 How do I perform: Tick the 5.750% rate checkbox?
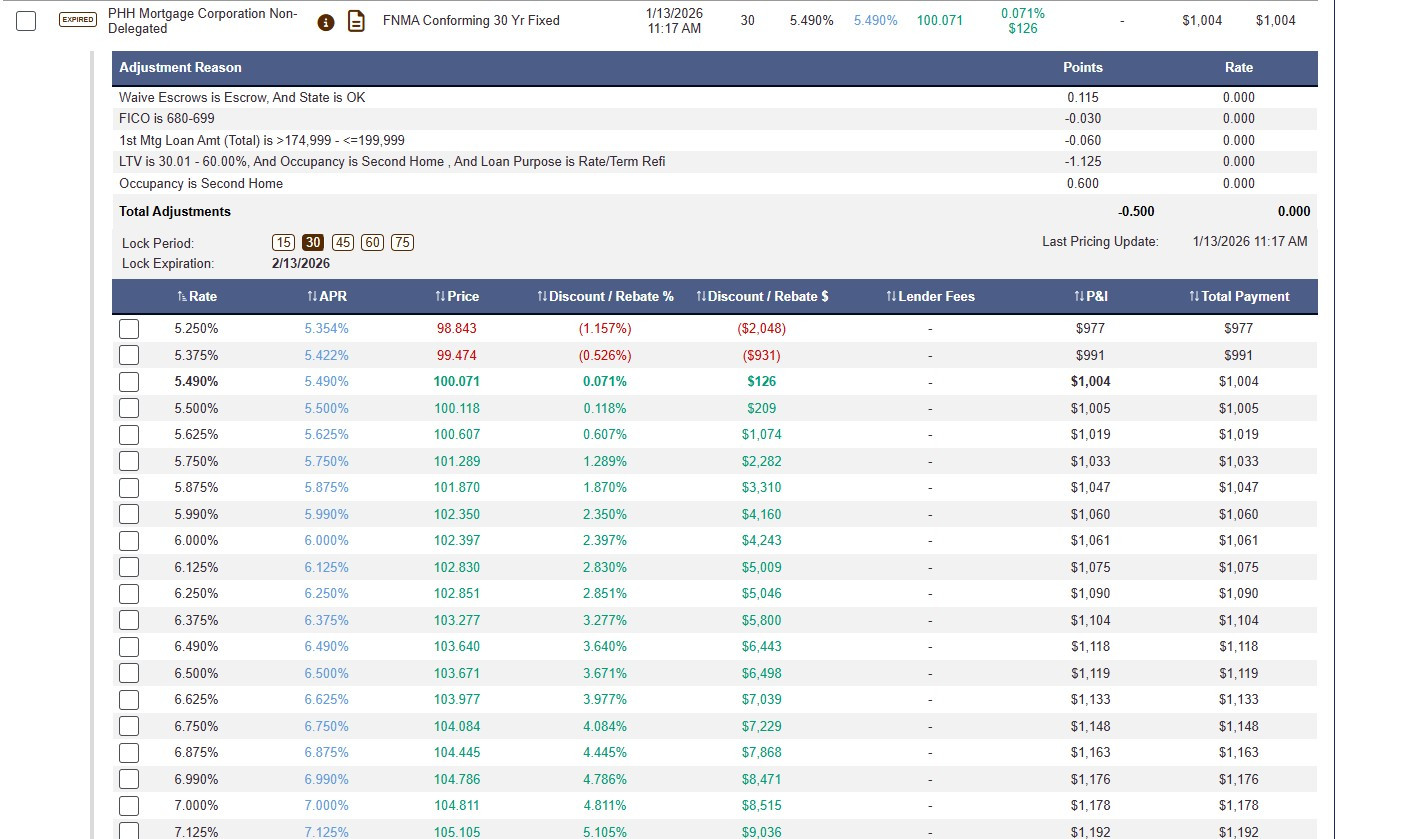pyautogui.click(x=129, y=461)
